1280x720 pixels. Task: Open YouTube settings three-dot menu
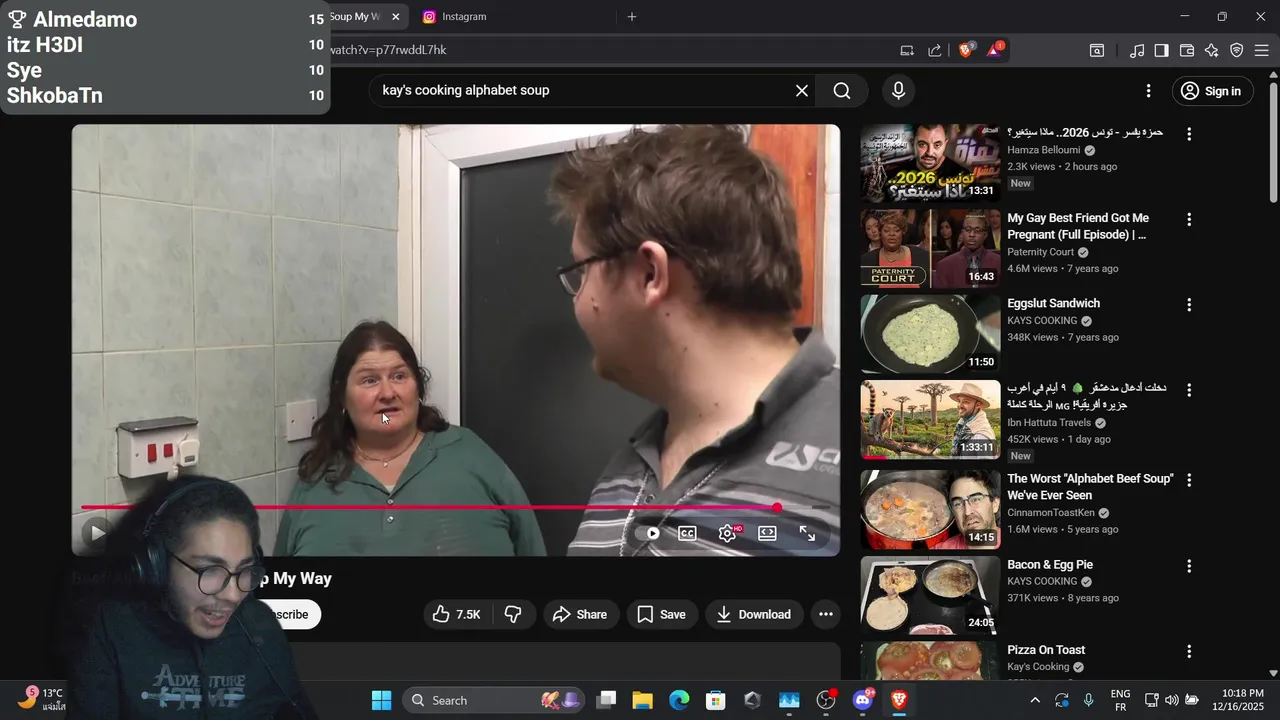pyautogui.click(x=1148, y=91)
